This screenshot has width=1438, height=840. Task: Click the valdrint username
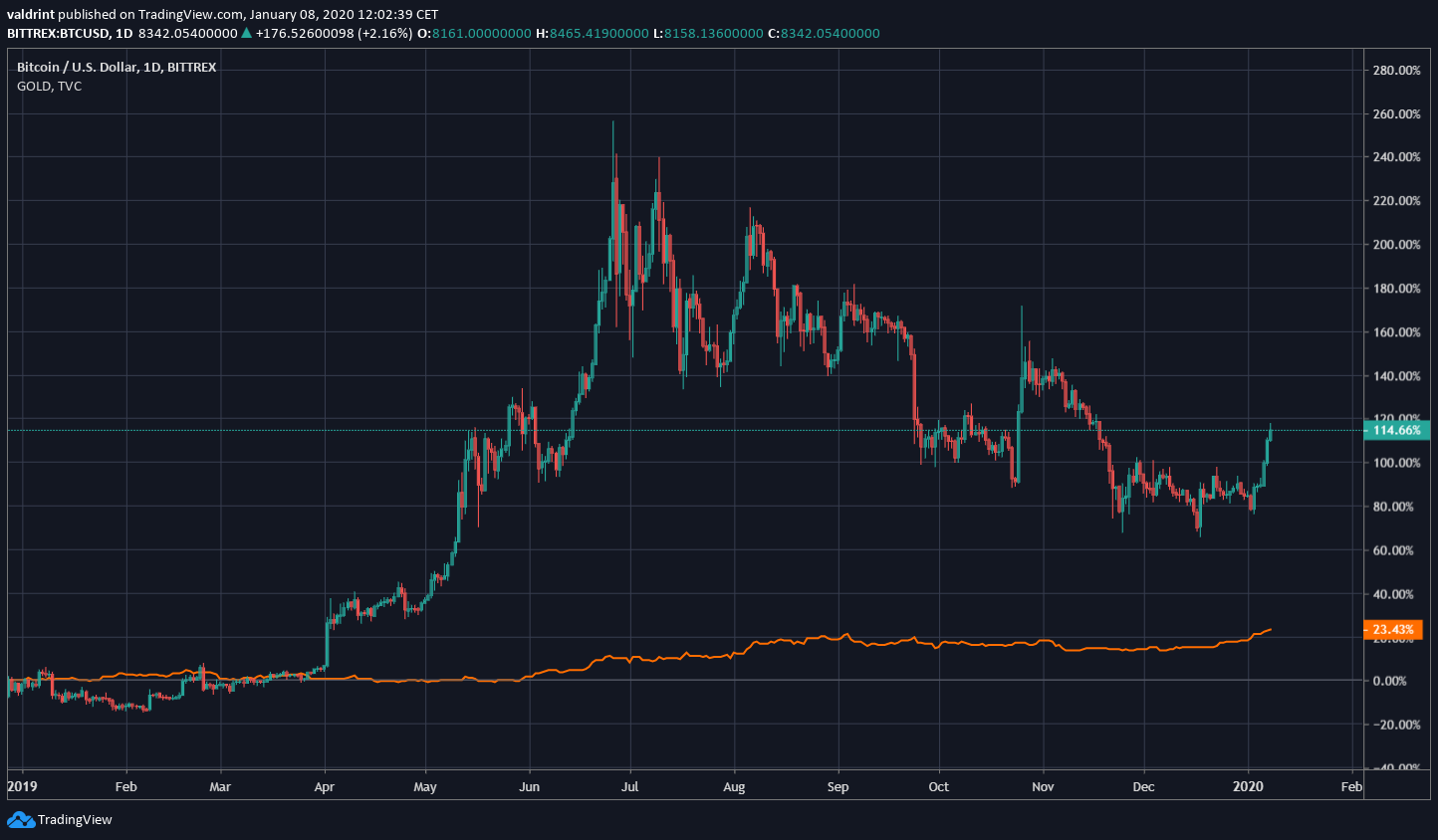coord(29,14)
